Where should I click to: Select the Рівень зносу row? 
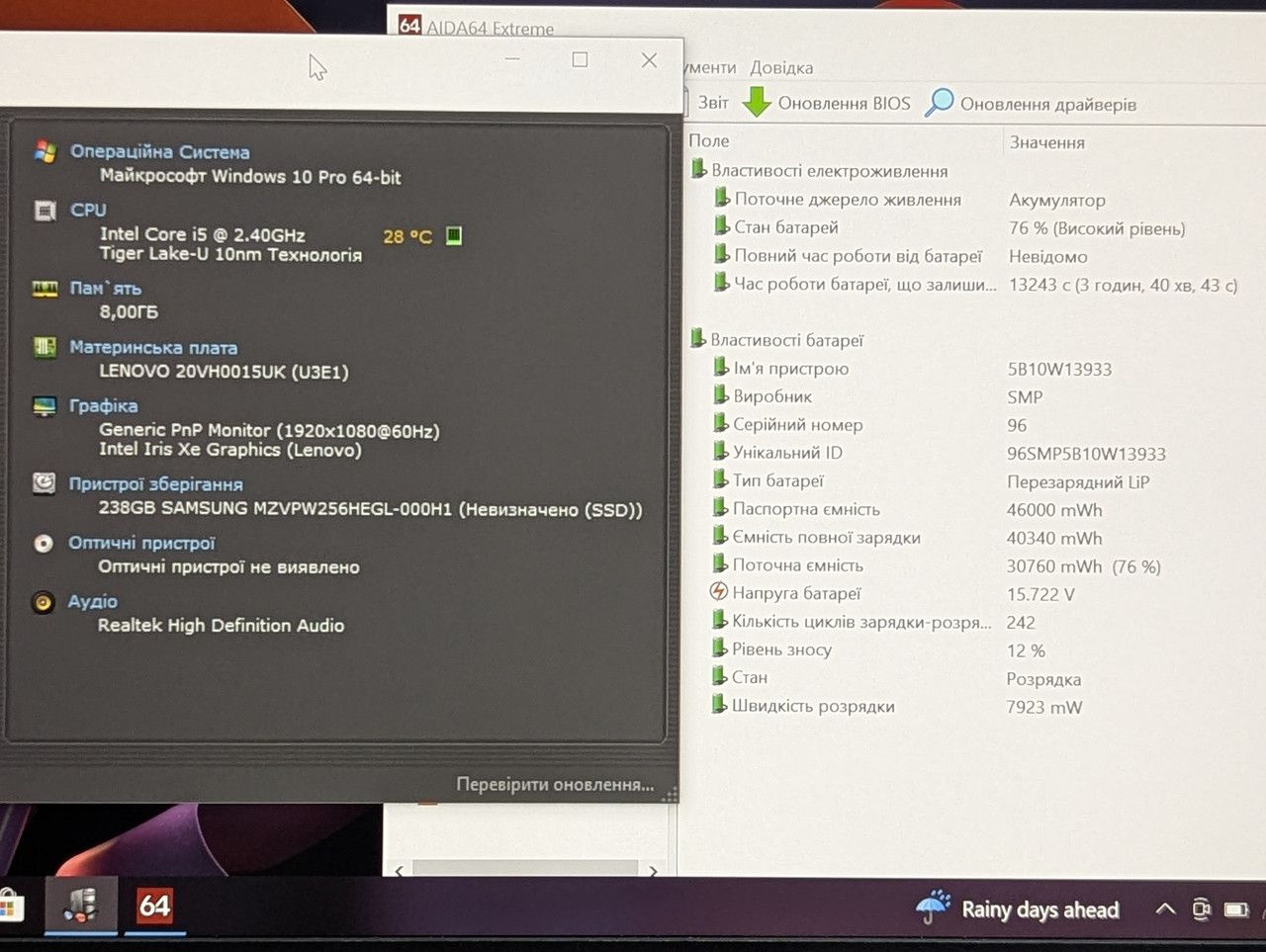974,649
